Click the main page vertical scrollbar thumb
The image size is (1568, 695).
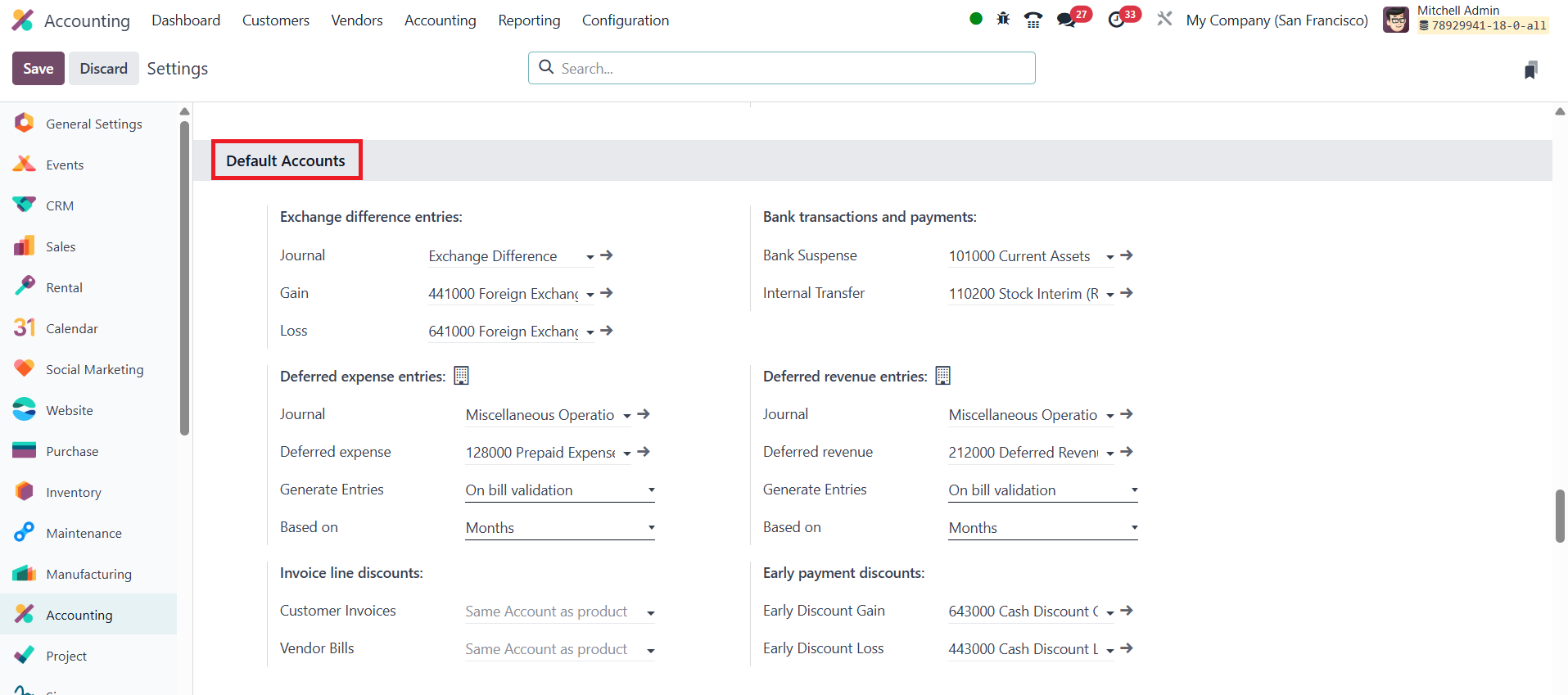click(x=1560, y=516)
